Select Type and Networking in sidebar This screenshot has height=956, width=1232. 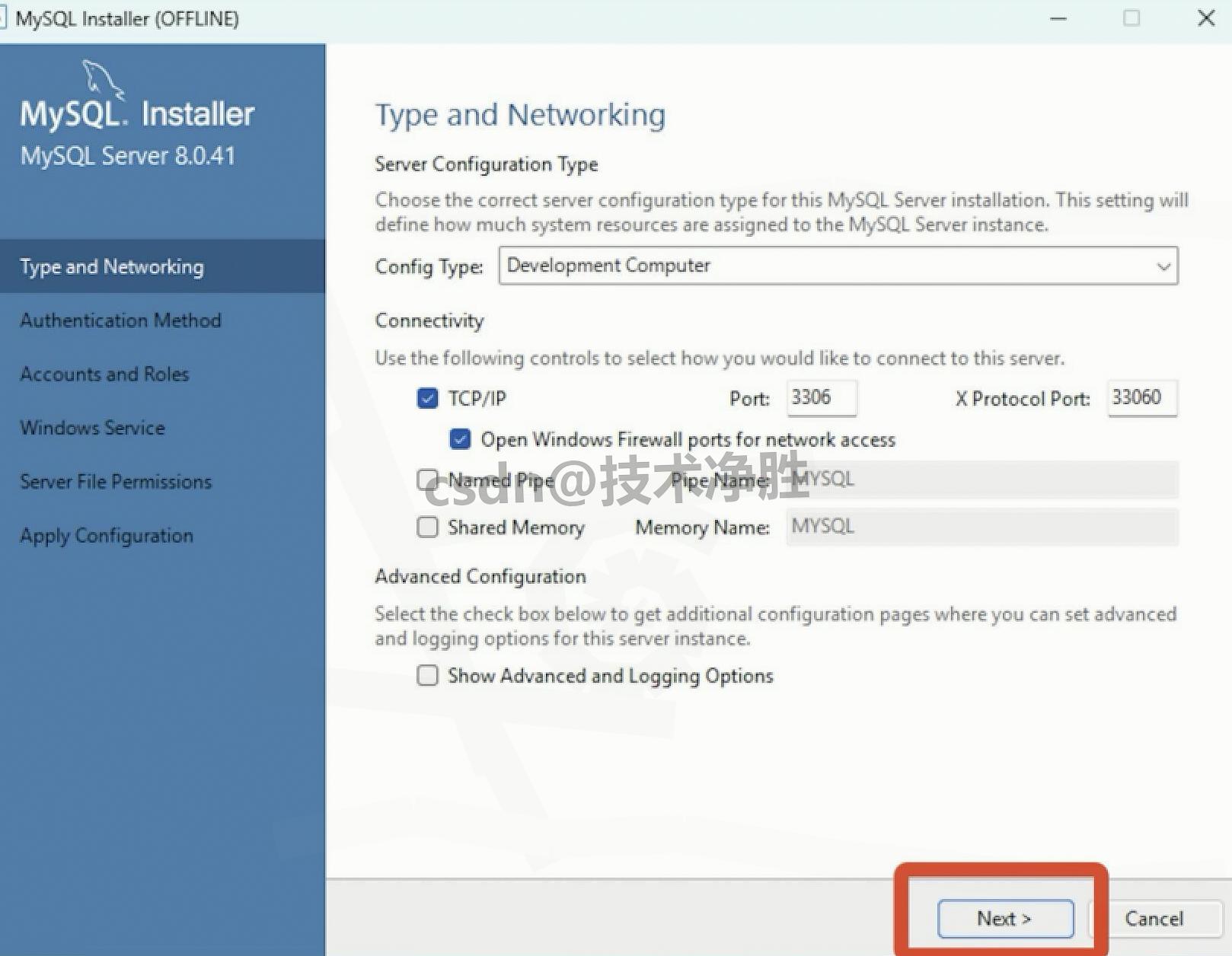[x=162, y=266]
